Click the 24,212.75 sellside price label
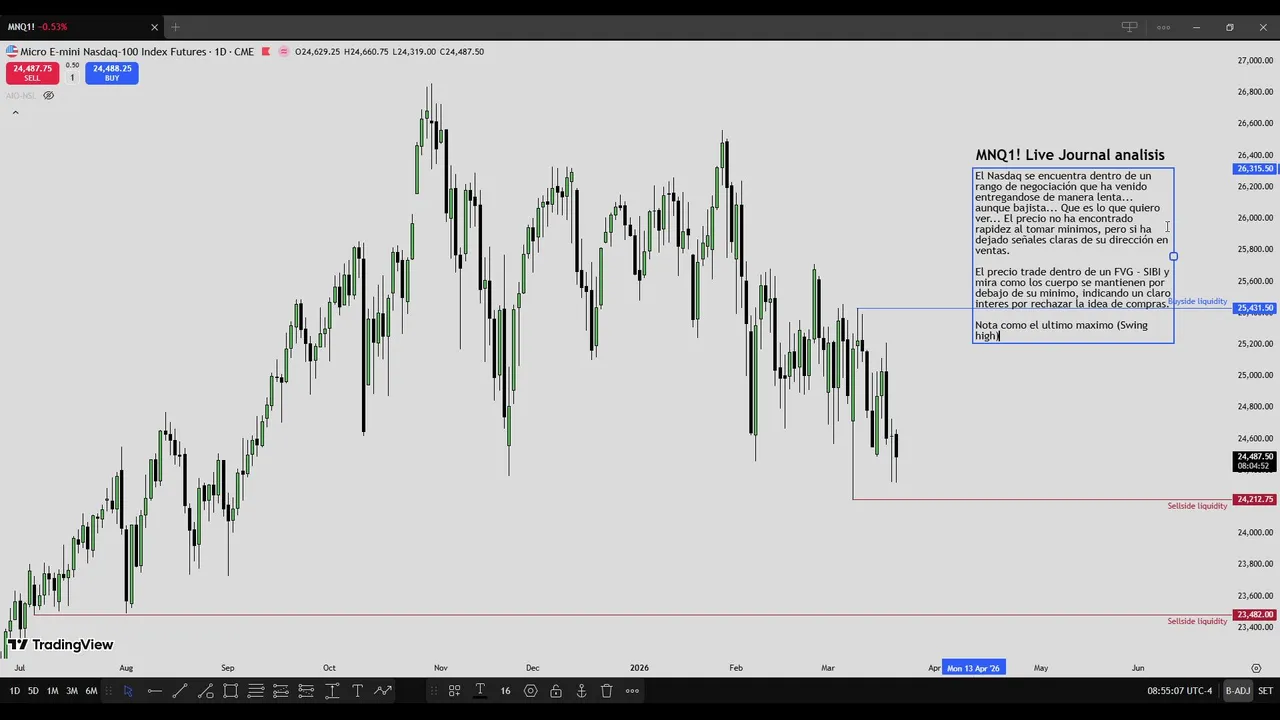The image size is (1280, 720). point(1255,499)
